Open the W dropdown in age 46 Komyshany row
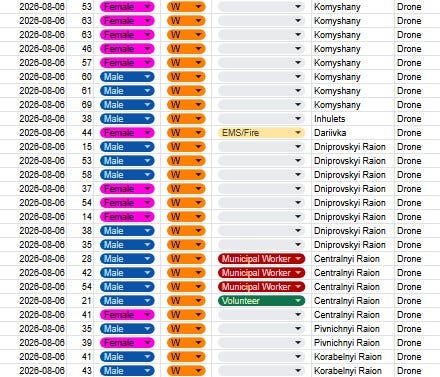 pos(186,49)
